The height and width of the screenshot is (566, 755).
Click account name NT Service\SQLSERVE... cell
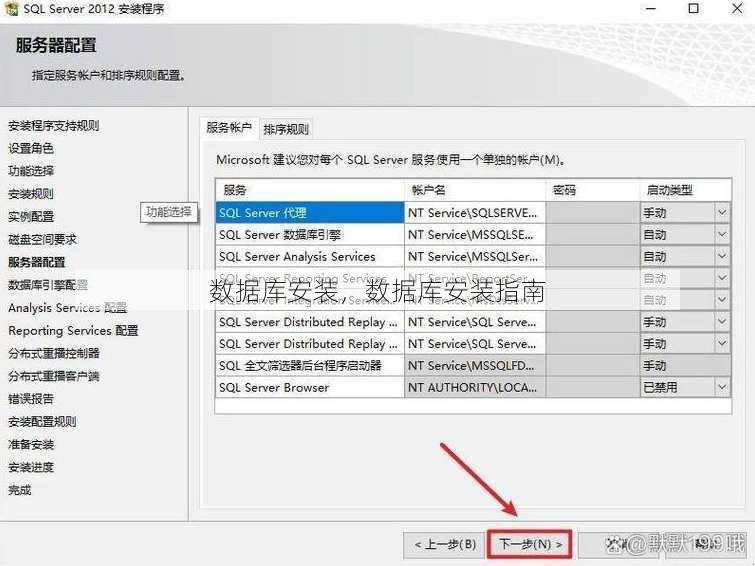[x=475, y=212]
